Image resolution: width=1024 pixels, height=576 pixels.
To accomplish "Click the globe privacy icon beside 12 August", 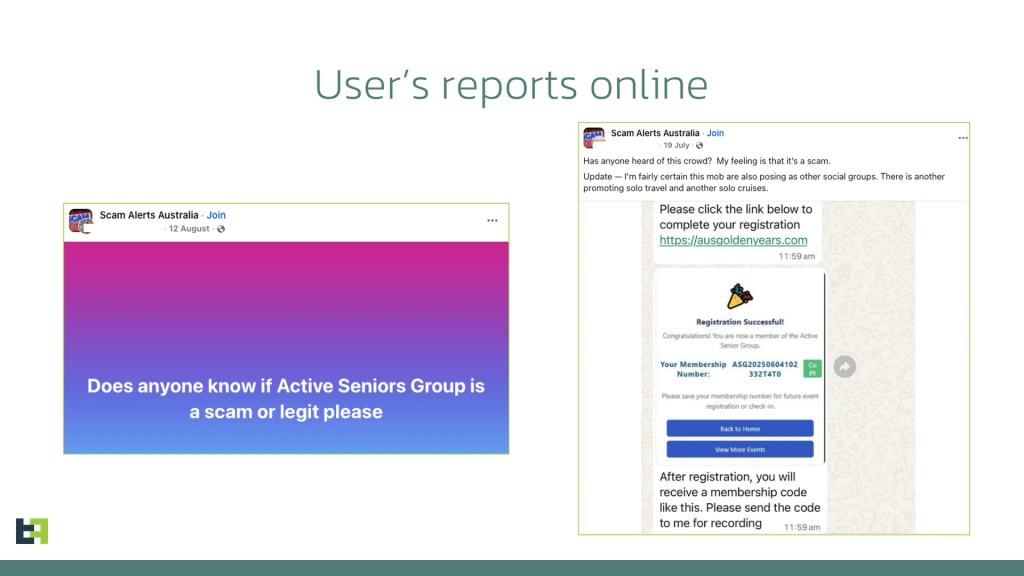I will click(x=221, y=229).
